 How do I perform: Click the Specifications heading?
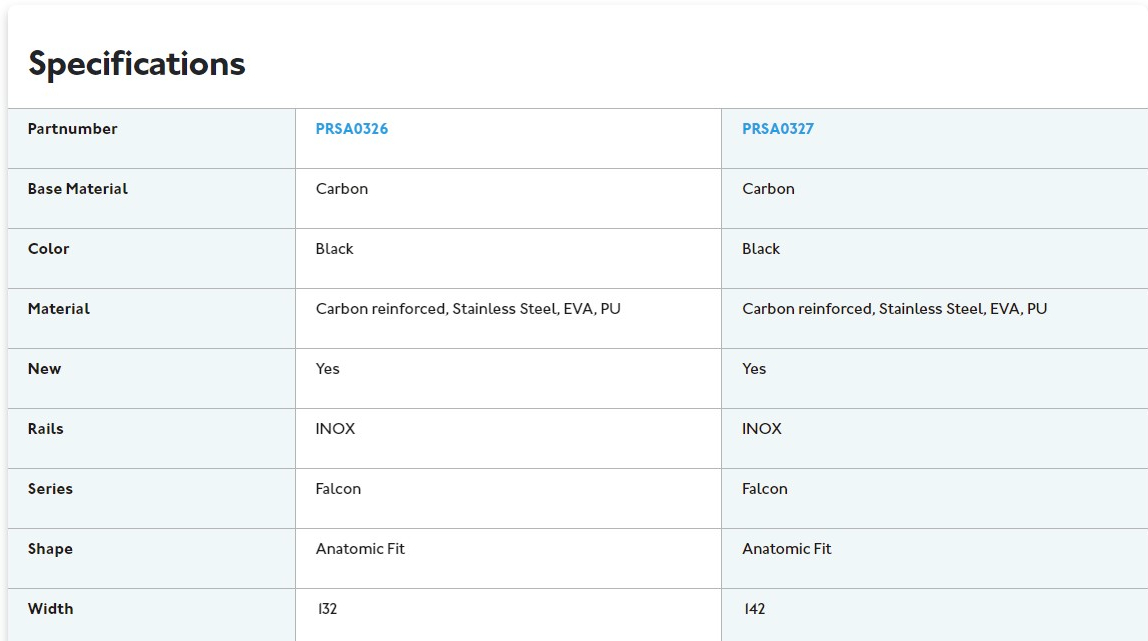137,64
